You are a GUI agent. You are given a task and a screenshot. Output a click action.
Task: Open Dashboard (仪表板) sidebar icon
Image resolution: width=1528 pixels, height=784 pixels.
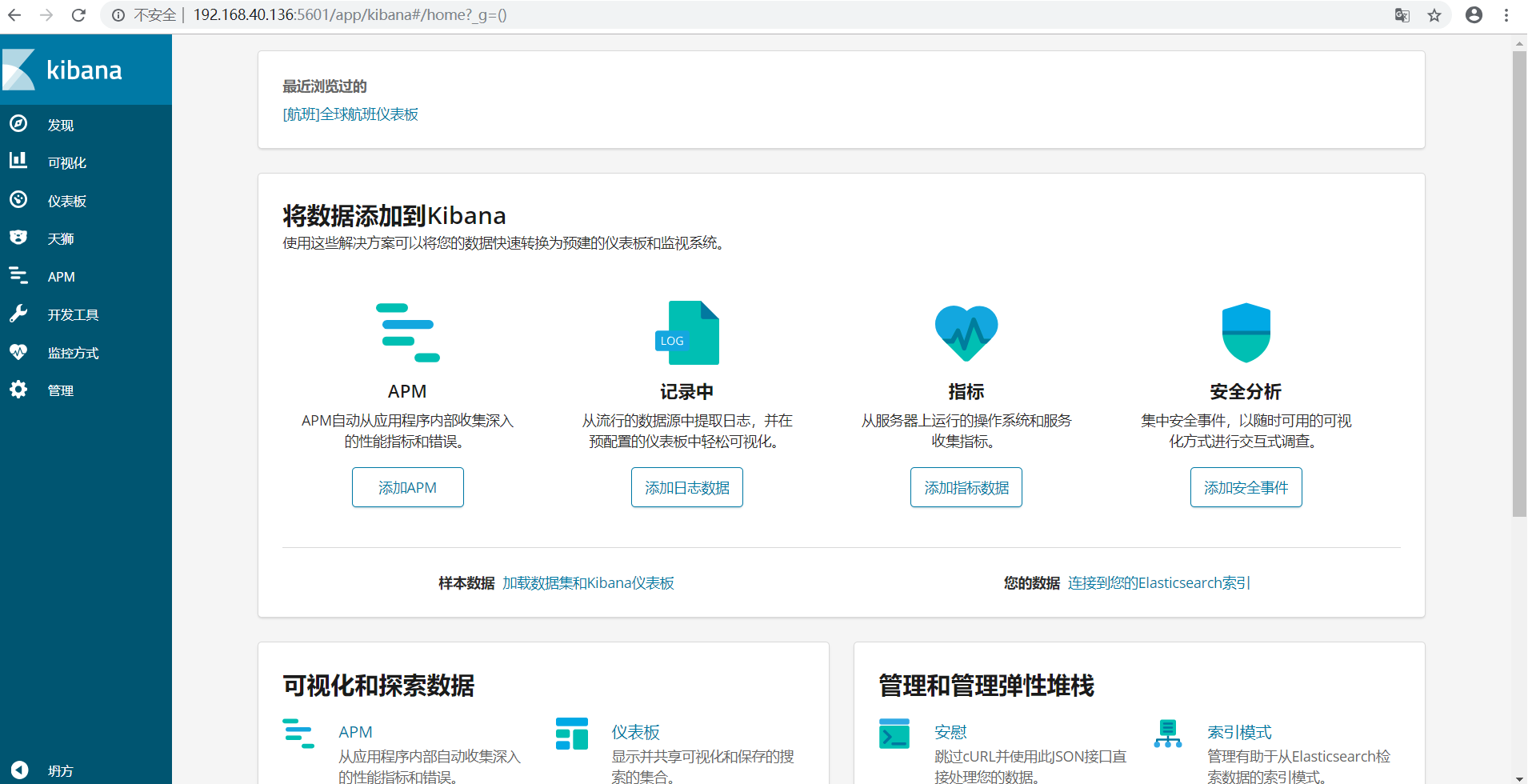(18, 199)
